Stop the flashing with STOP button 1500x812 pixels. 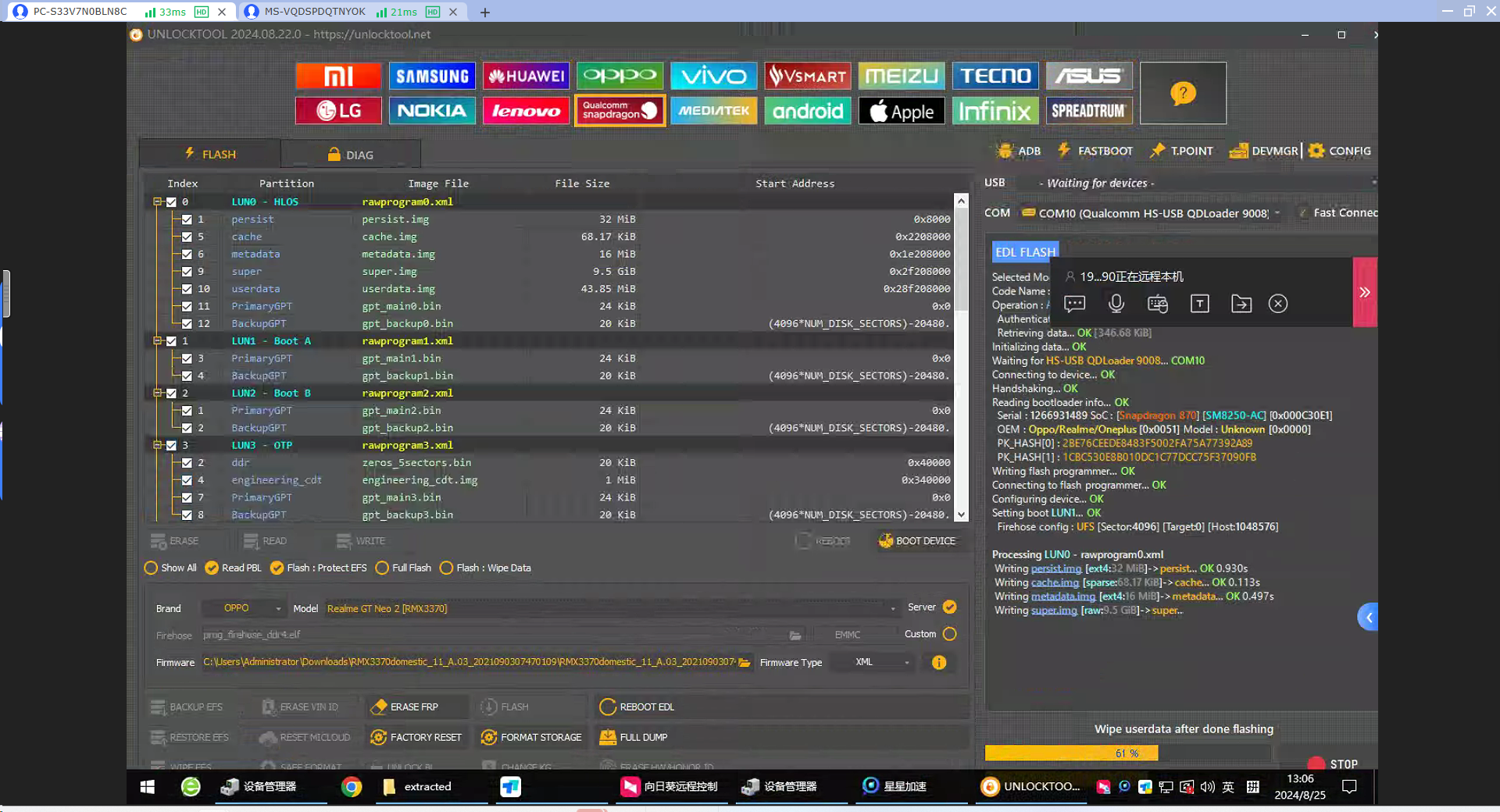pos(1333,764)
